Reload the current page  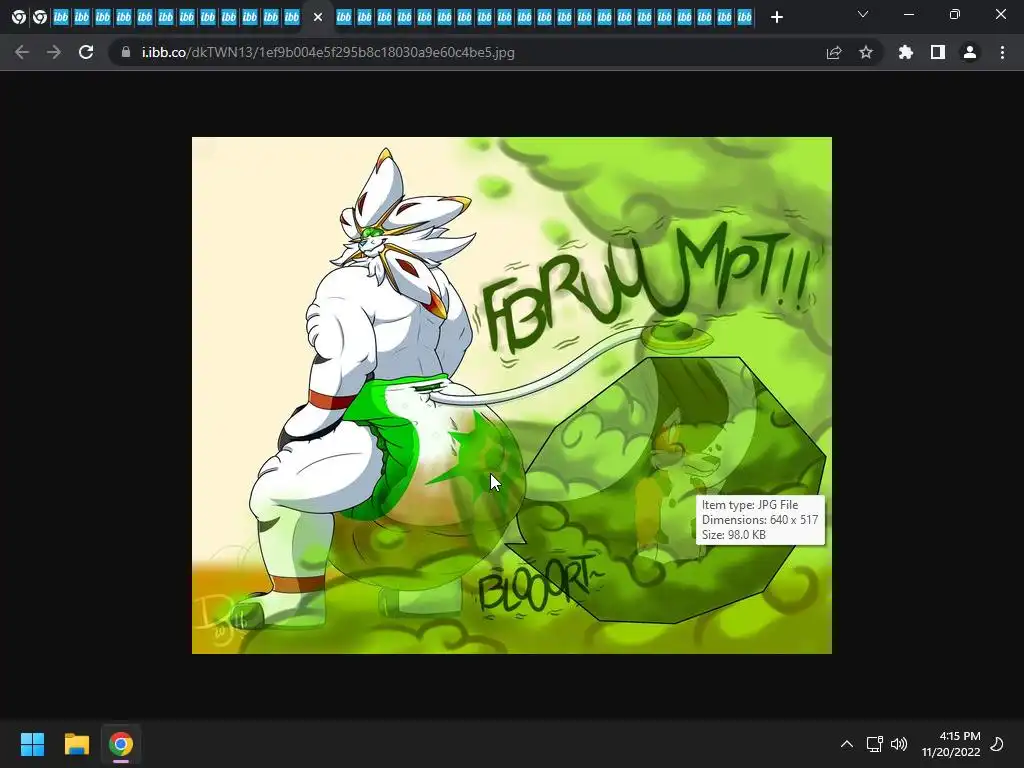pos(86,52)
